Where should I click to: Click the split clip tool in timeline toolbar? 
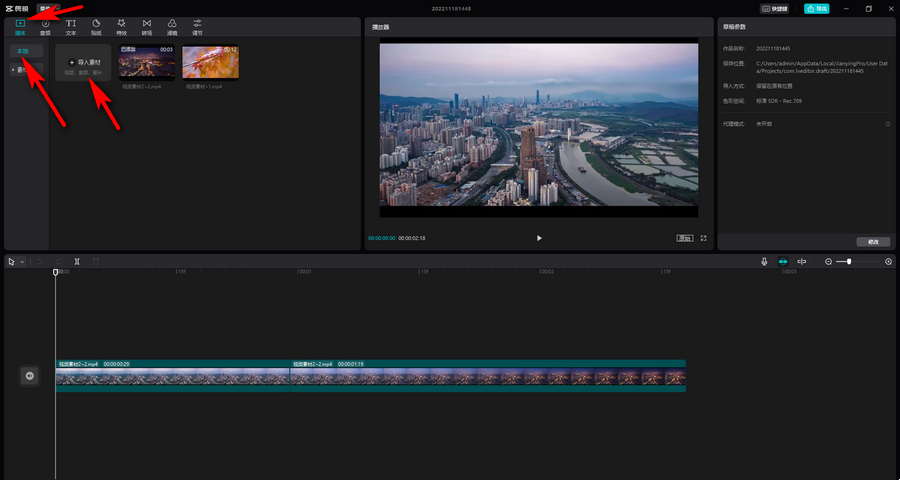coord(77,261)
